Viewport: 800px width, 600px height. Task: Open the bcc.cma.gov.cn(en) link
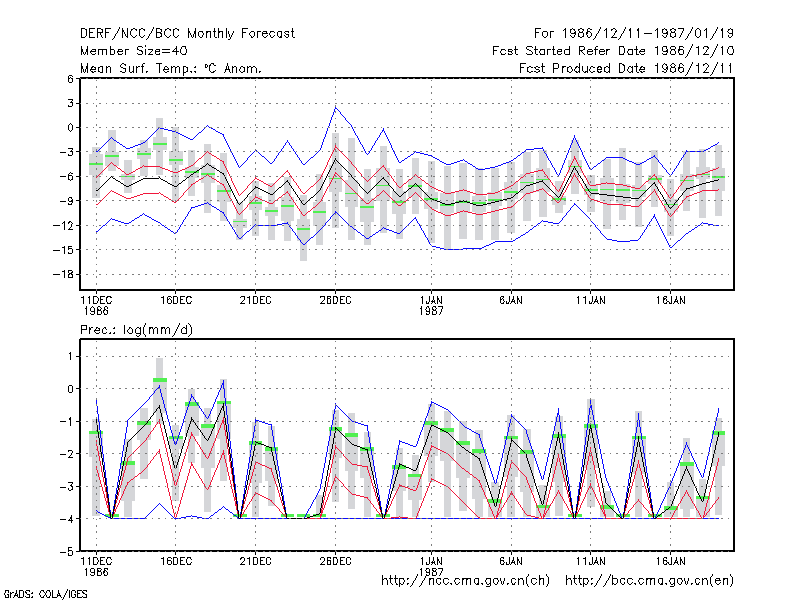(649, 581)
